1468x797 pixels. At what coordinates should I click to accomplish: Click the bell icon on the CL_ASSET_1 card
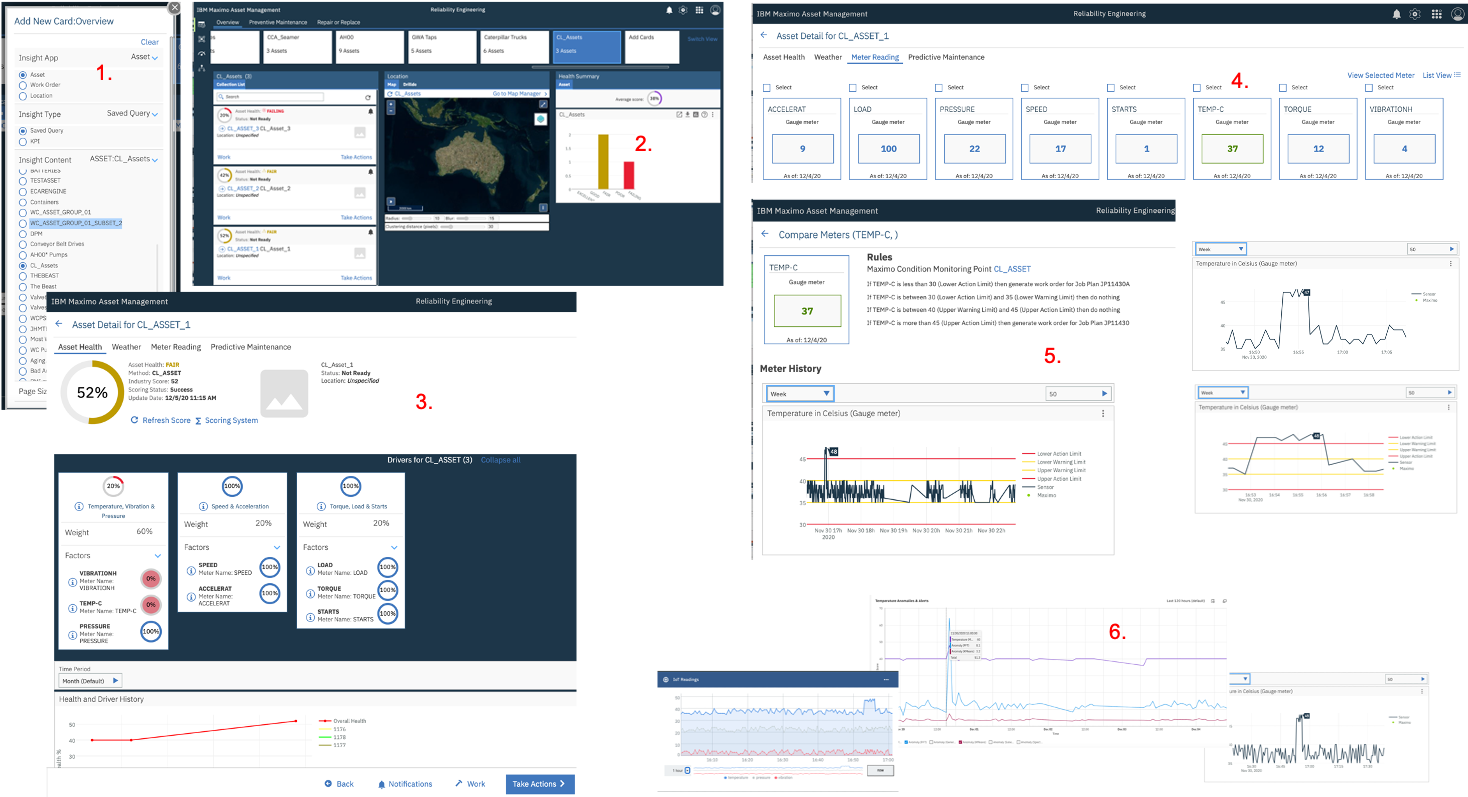[370, 232]
